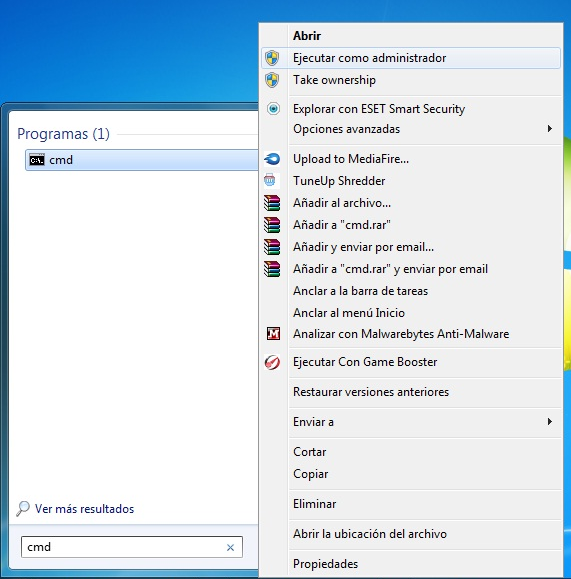This screenshot has height=579, width=571.
Task: Click the shield icon beside Ejecutar como administrador
Action: pyautogui.click(x=272, y=58)
